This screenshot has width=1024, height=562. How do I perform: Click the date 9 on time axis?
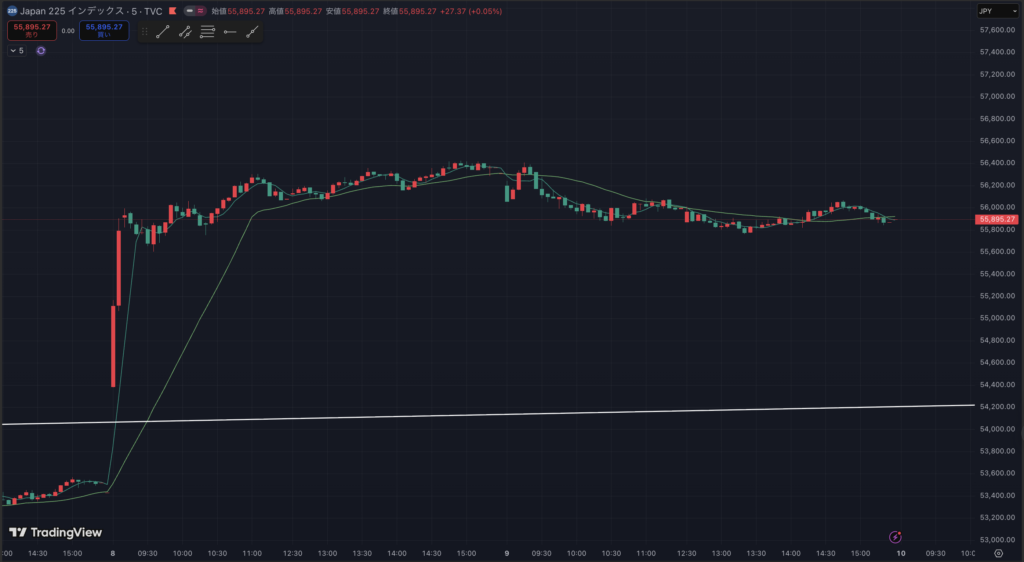(508, 553)
